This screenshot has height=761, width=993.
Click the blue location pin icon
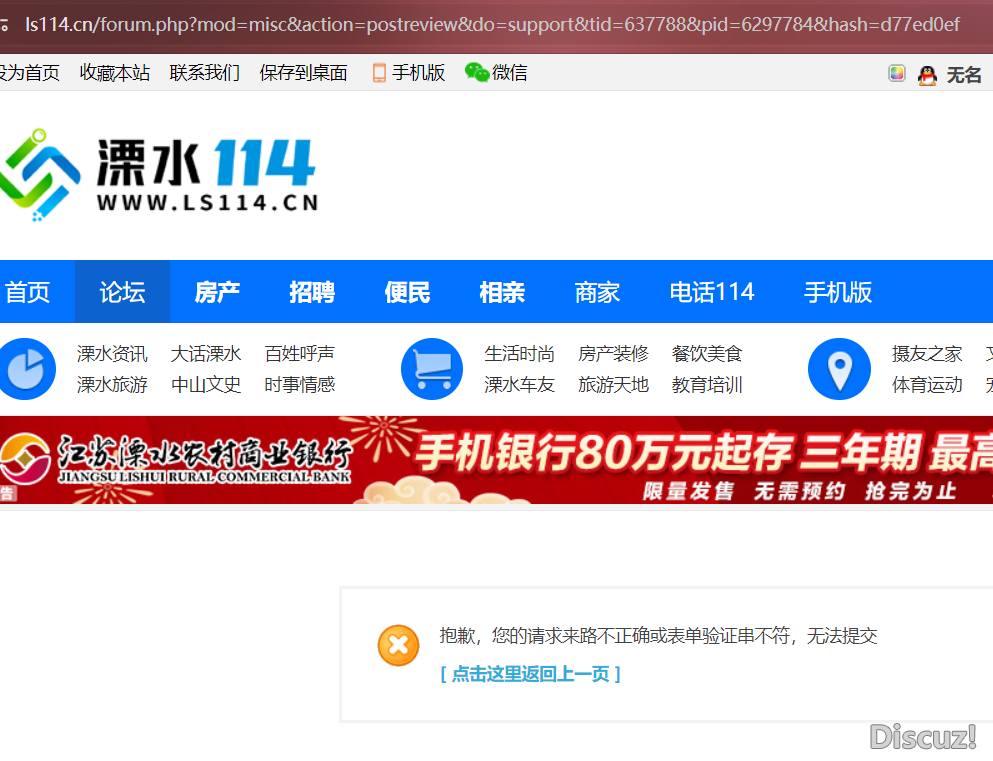(x=840, y=368)
